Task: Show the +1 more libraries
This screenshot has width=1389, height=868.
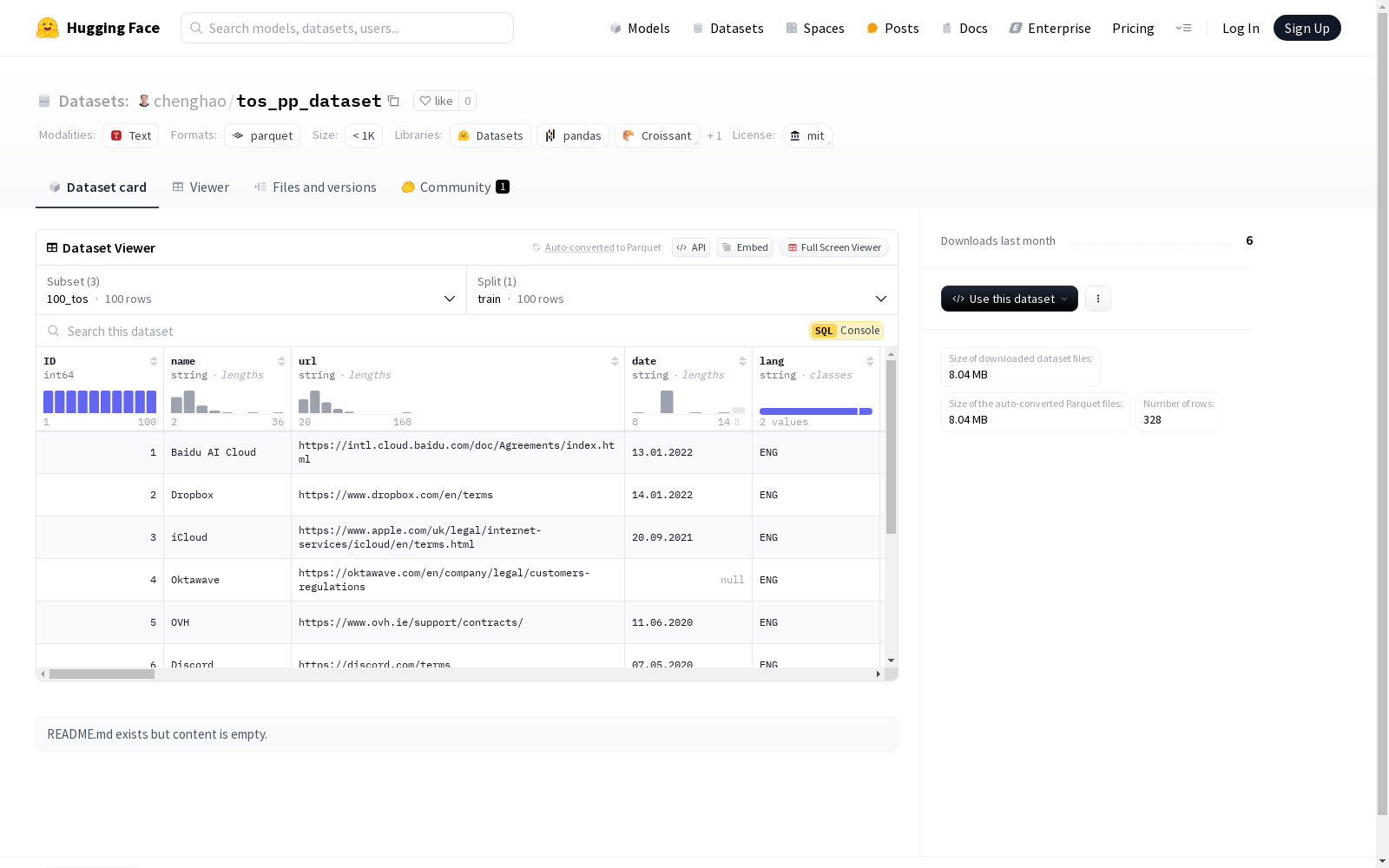Action: (x=714, y=135)
